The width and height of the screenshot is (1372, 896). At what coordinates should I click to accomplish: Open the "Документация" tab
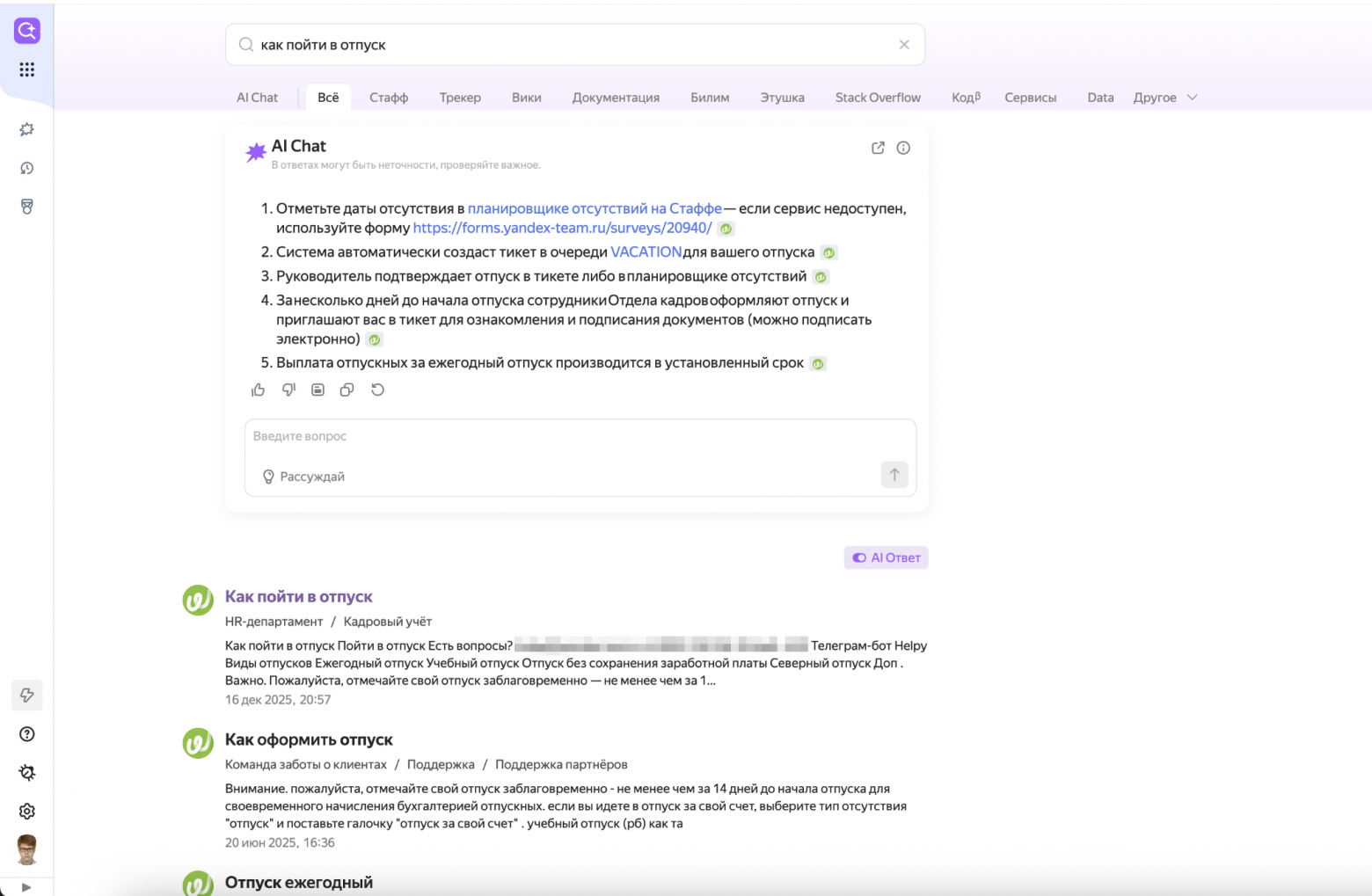tap(616, 98)
